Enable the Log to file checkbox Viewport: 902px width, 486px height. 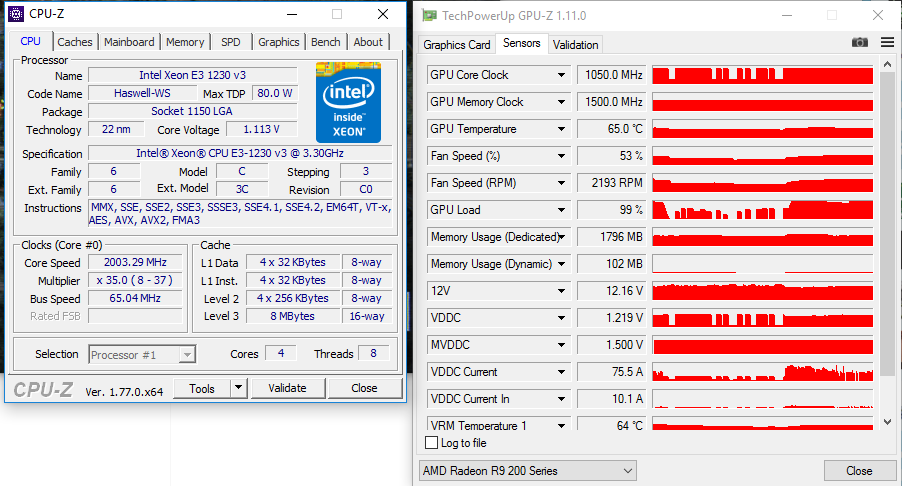(x=431, y=443)
